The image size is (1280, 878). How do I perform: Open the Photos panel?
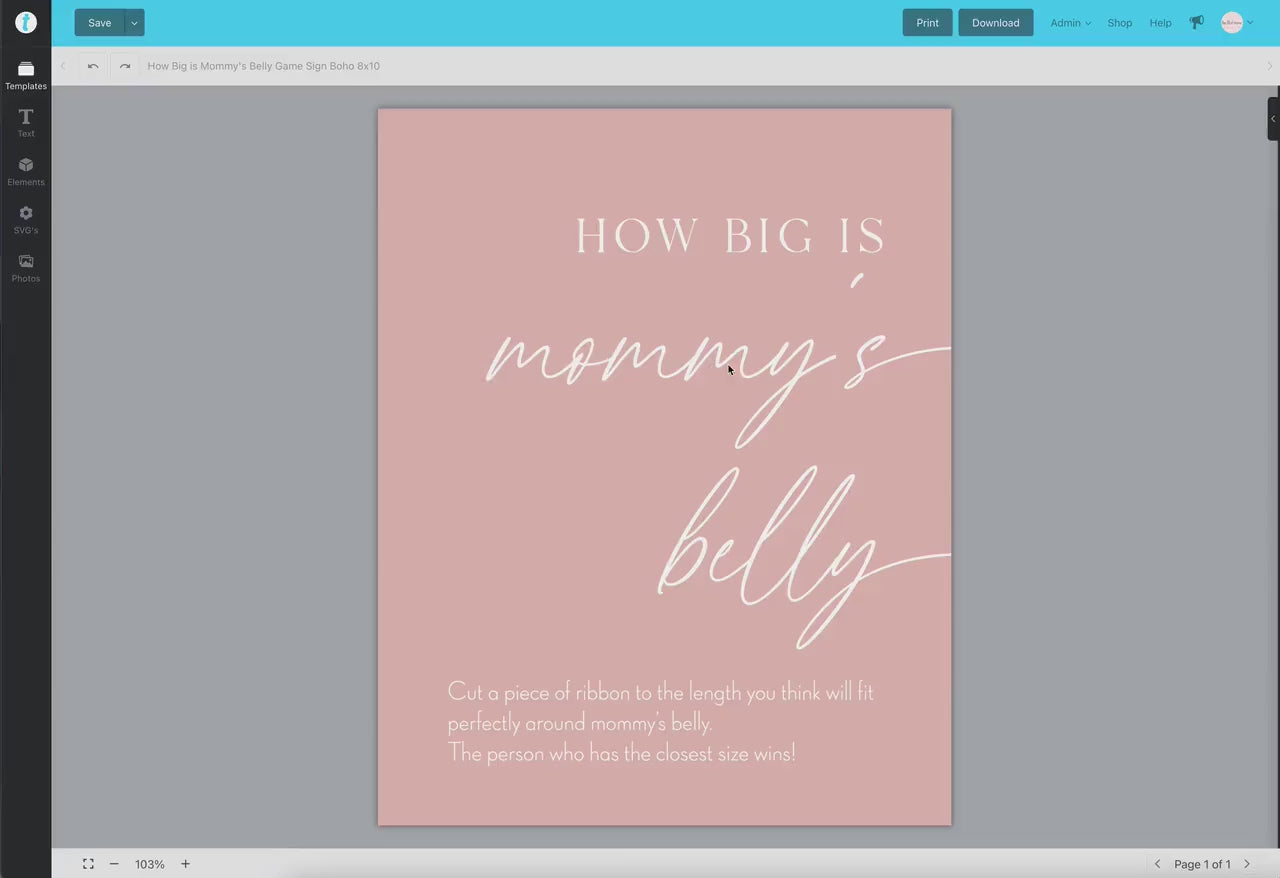(26, 268)
